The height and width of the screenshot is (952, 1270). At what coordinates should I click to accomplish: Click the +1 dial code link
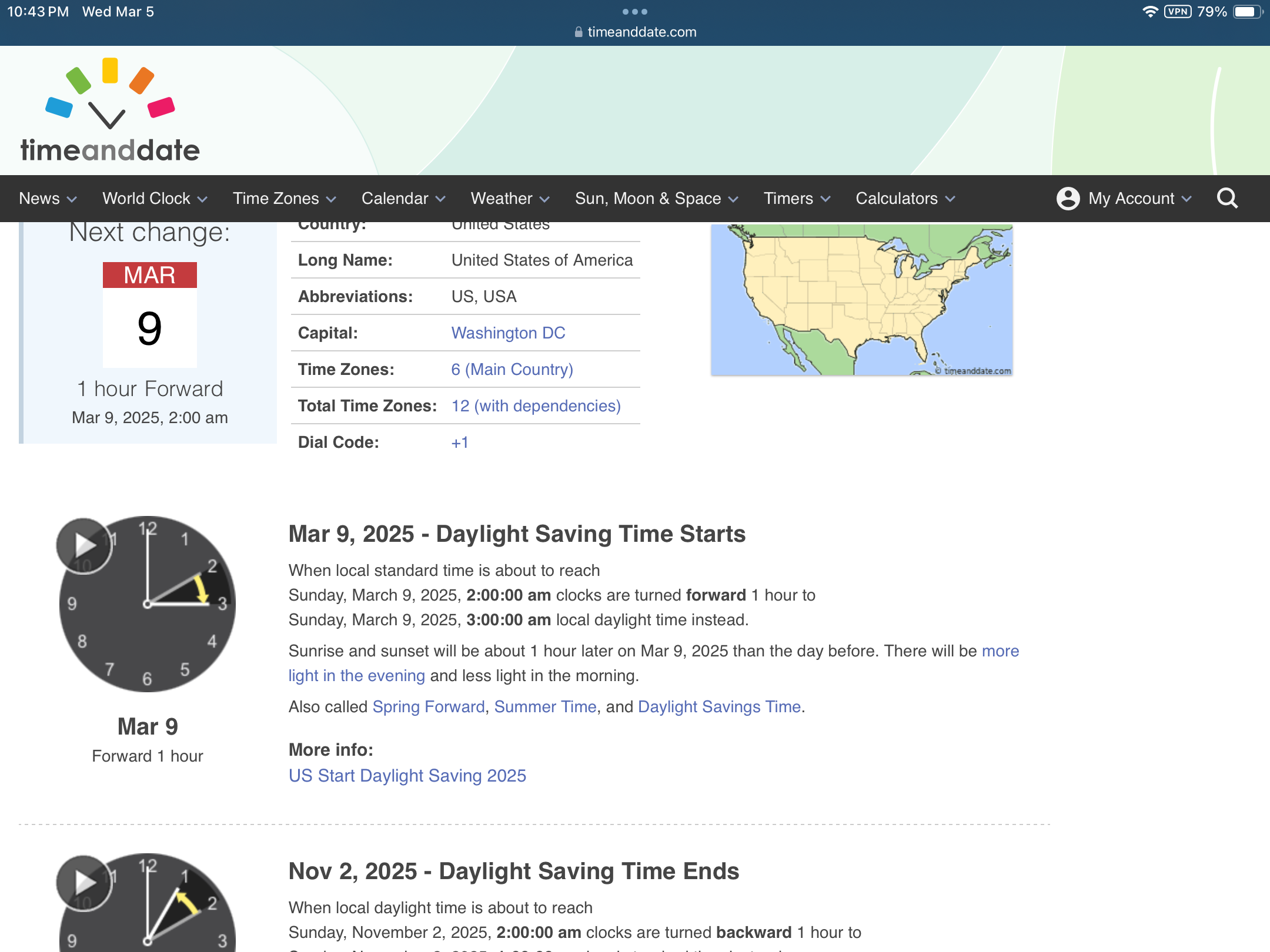pos(460,442)
